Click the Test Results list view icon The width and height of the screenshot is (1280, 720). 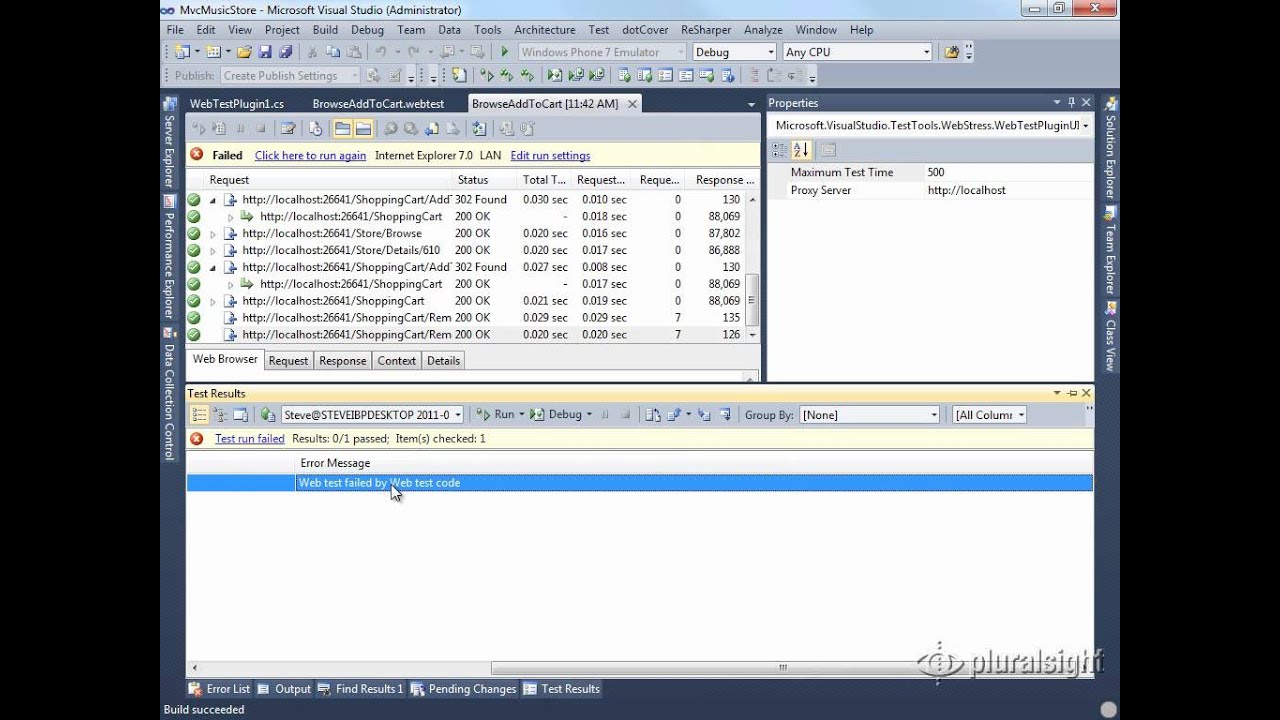pyautogui.click(x=199, y=414)
